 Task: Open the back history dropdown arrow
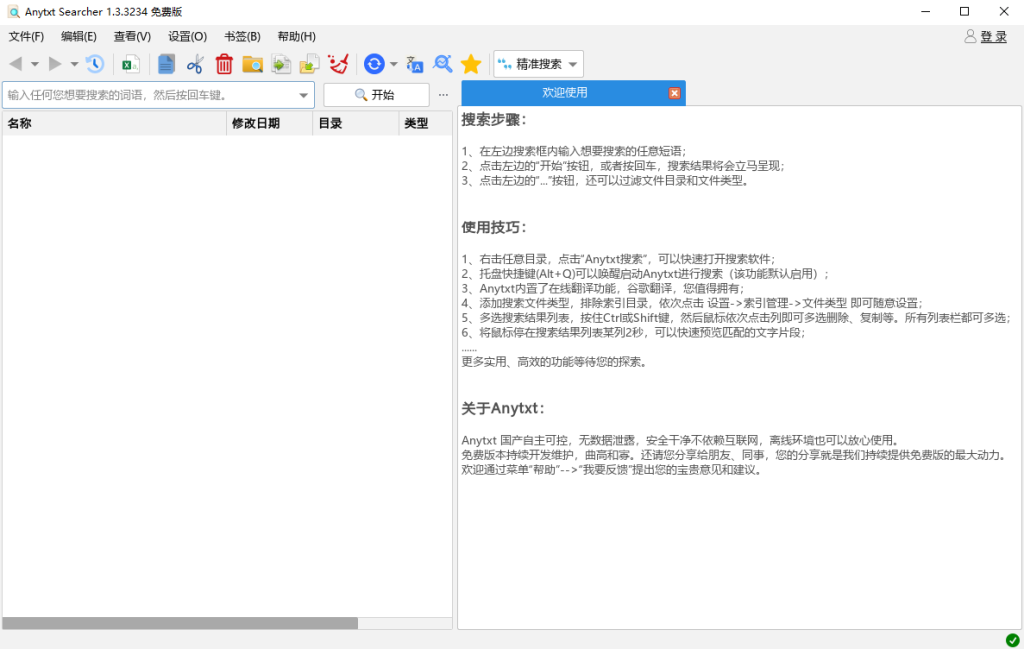coord(35,64)
